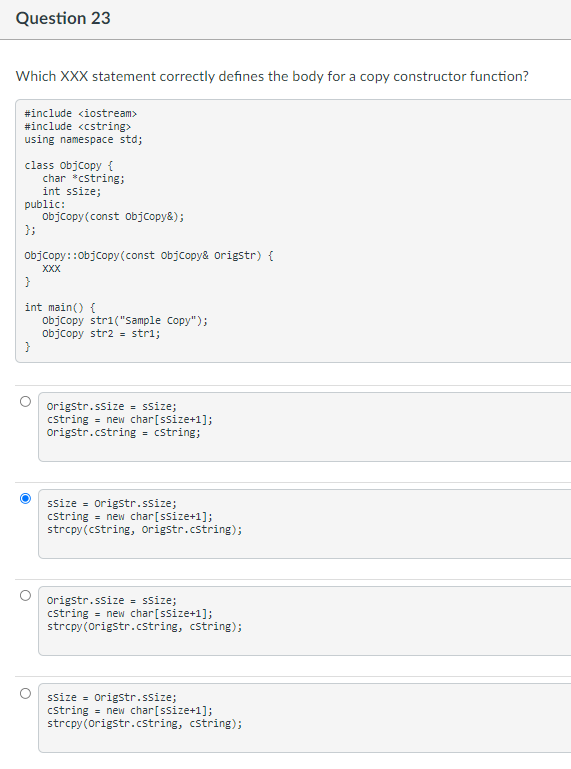The image size is (571, 769).
Task: Click 'strcpy(cString, OrigStr.cString);' in second option
Action: point(145,530)
